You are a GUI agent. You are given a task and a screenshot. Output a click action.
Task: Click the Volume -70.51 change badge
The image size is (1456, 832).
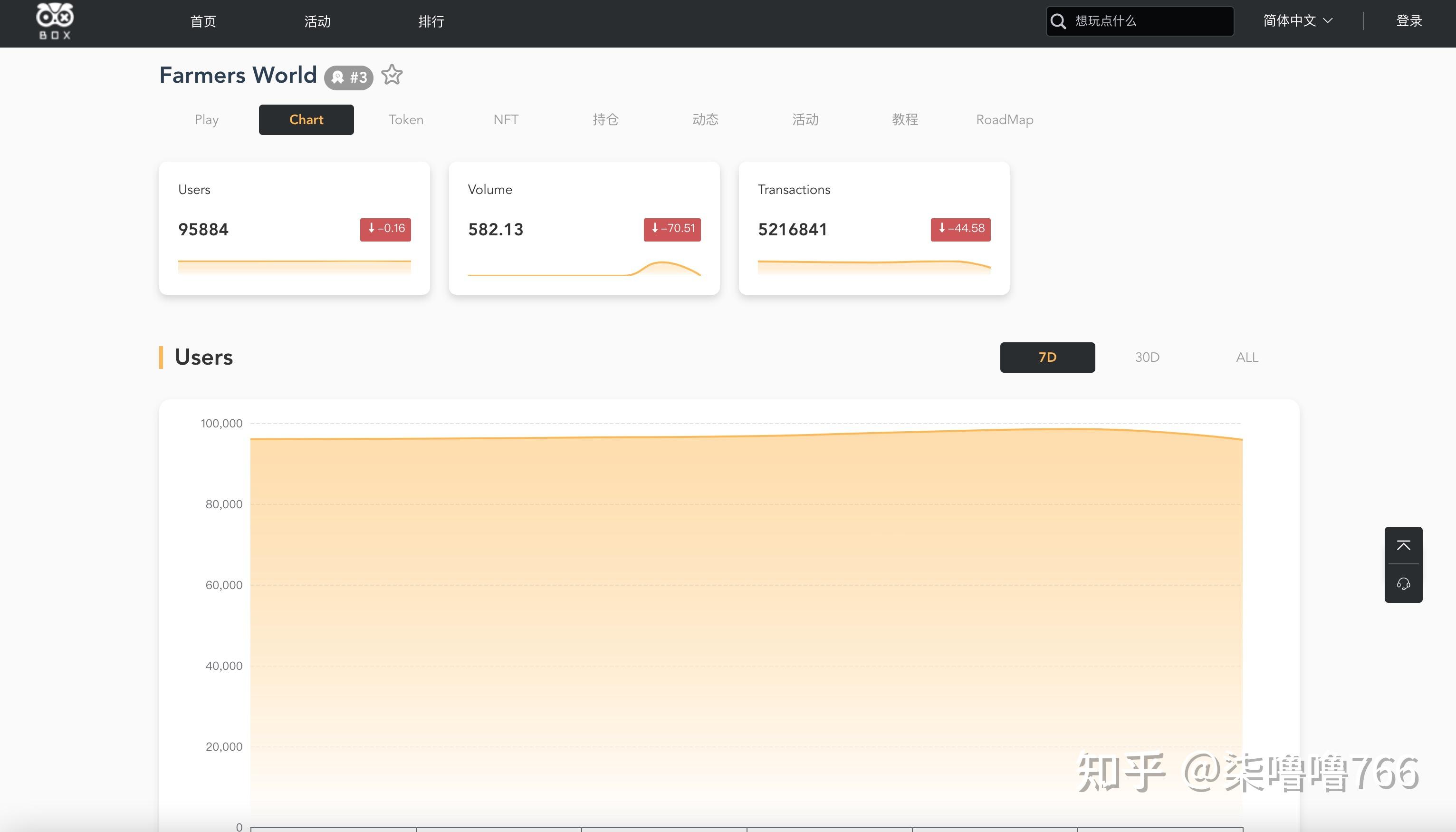pyautogui.click(x=672, y=229)
